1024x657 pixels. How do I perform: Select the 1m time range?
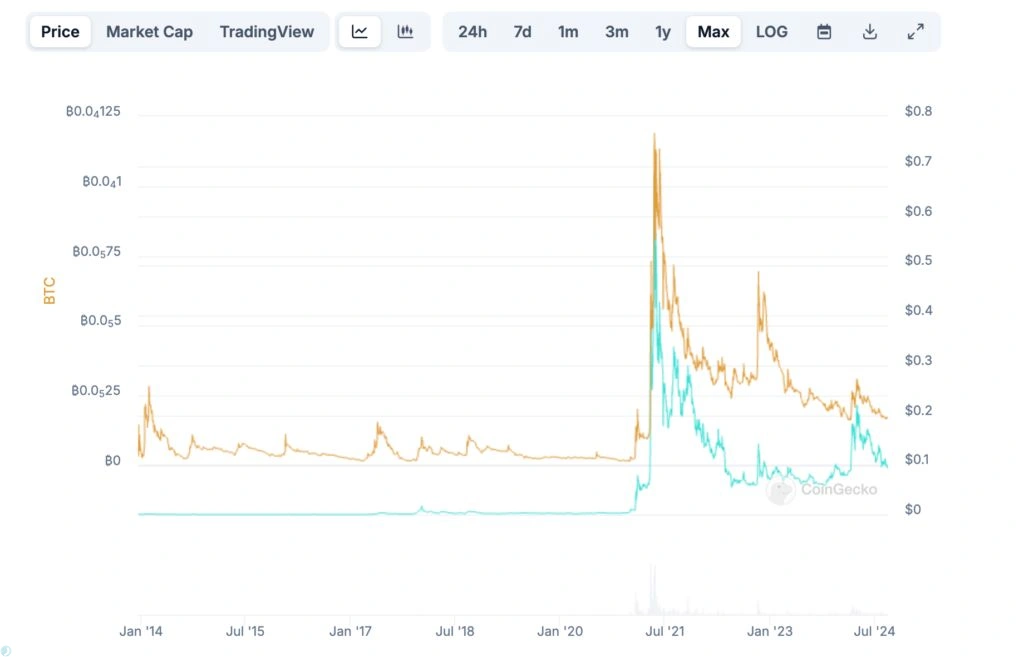pos(567,31)
